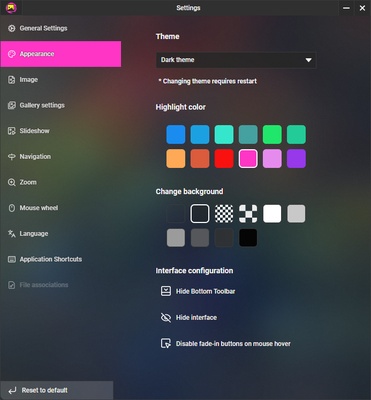Viewport: 371px width, 400px height.
Task: Click the app logo in title bar
Action: tap(11, 7)
